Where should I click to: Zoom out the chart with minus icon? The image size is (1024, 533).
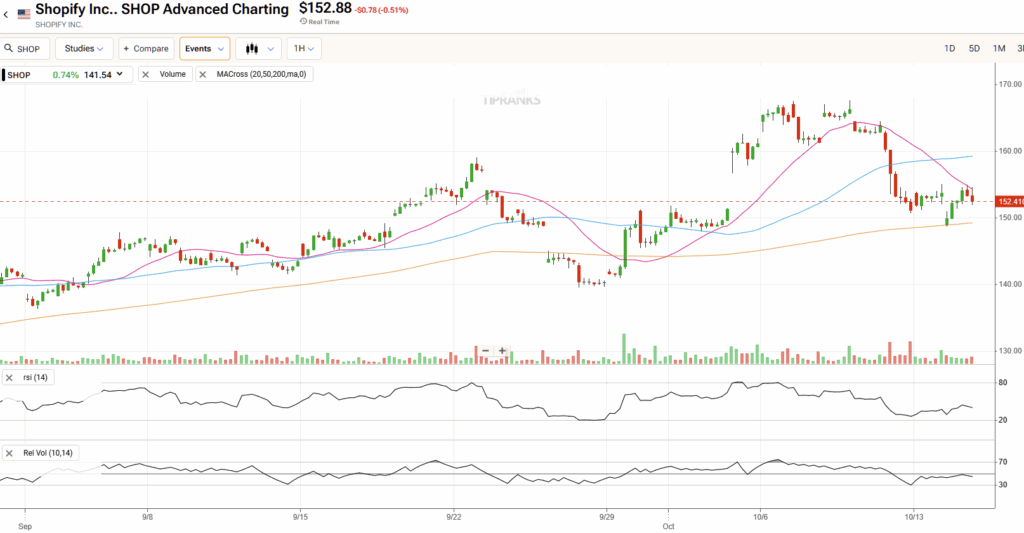point(485,350)
